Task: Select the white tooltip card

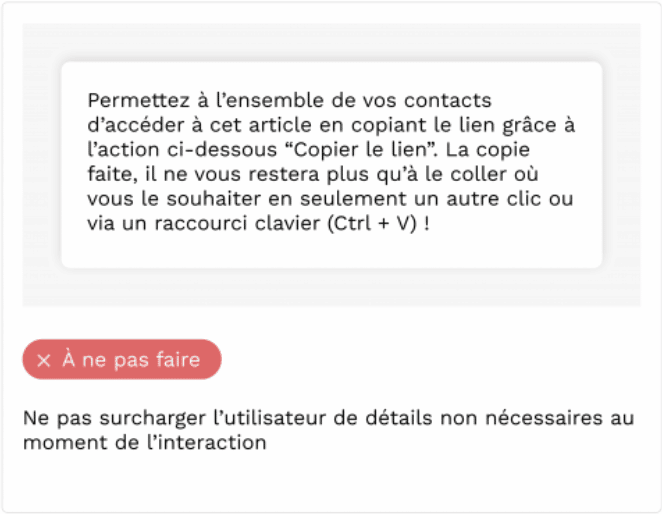Action: click(332, 165)
